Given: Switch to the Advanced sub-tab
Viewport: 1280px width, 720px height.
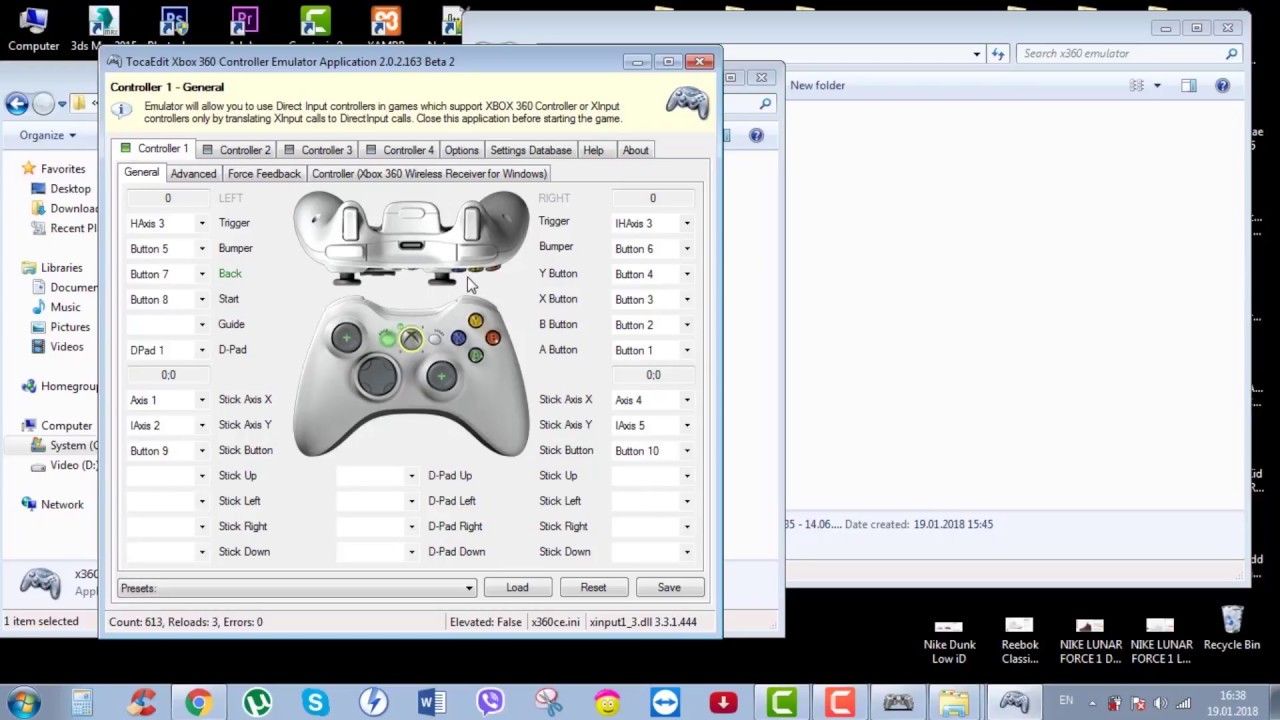Looking at the screenshot, I should (193, 174).
